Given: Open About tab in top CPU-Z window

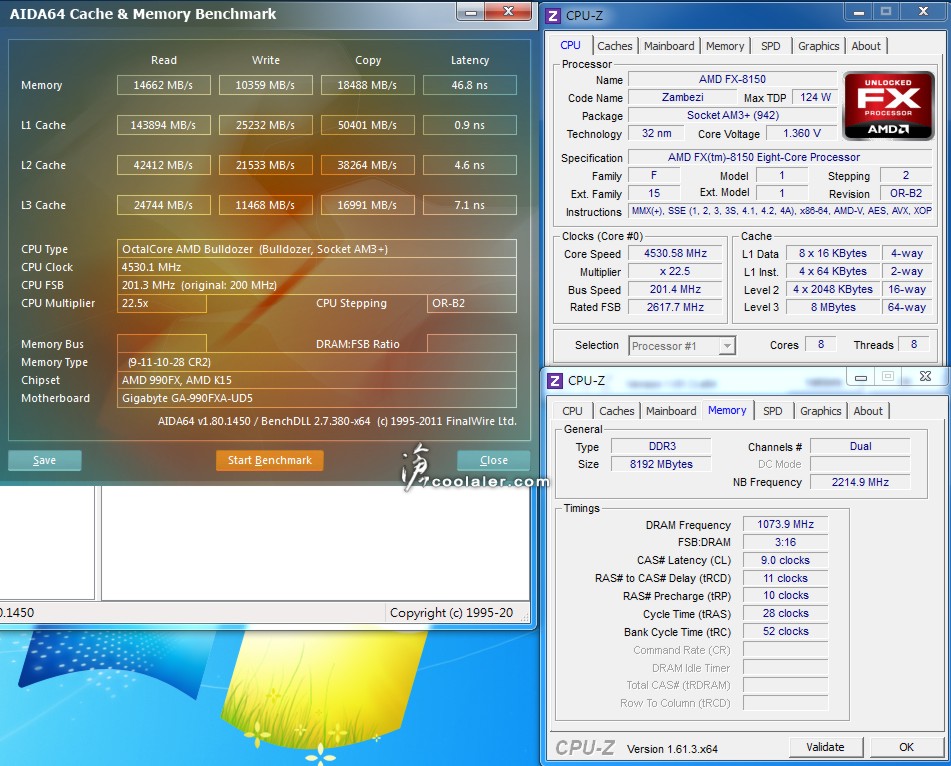Looking at the screenshot, I should (x=866, y=46).
